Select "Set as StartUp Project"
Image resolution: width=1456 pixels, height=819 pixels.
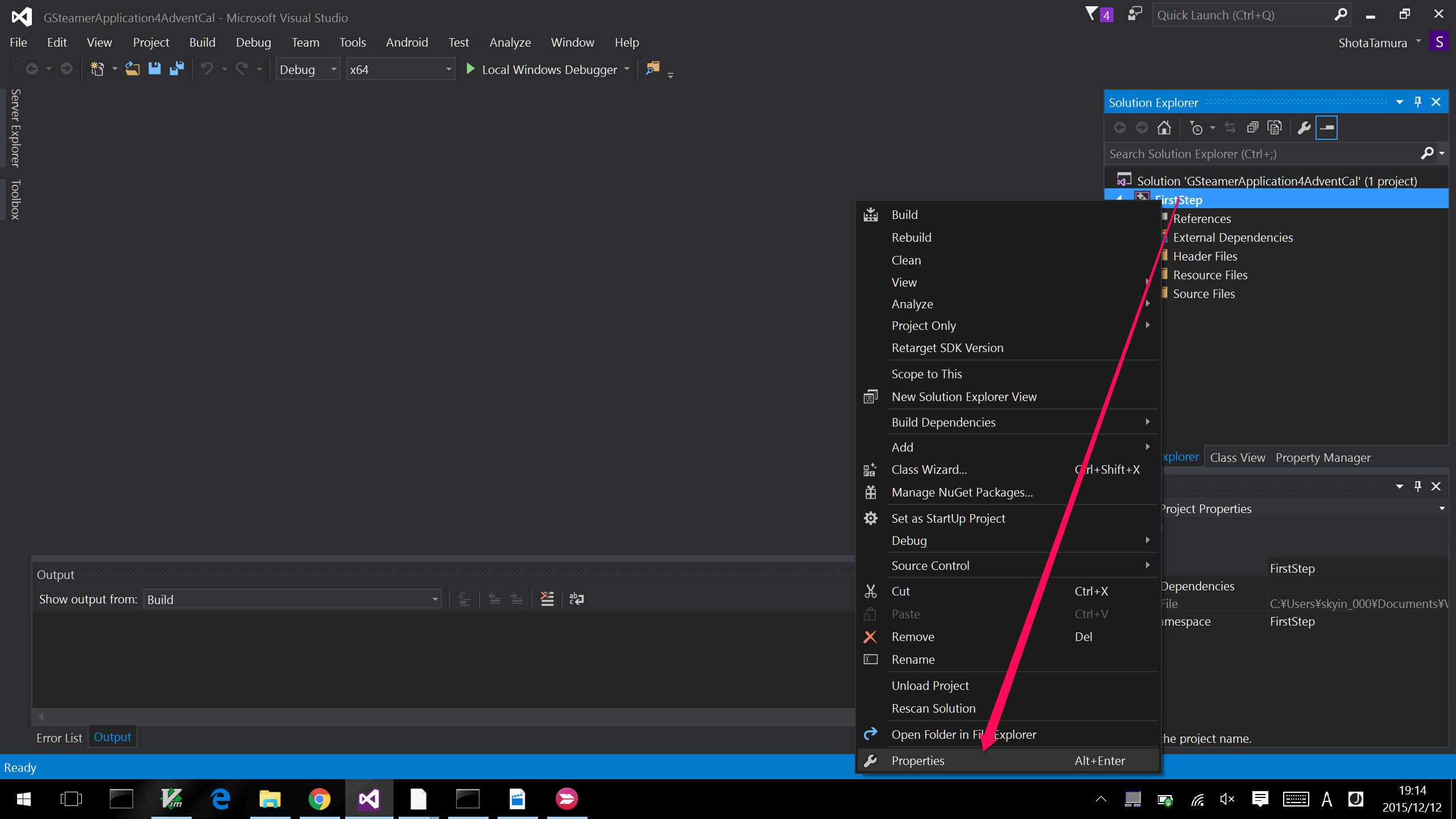pyautogui.click(x=948, y=518)
